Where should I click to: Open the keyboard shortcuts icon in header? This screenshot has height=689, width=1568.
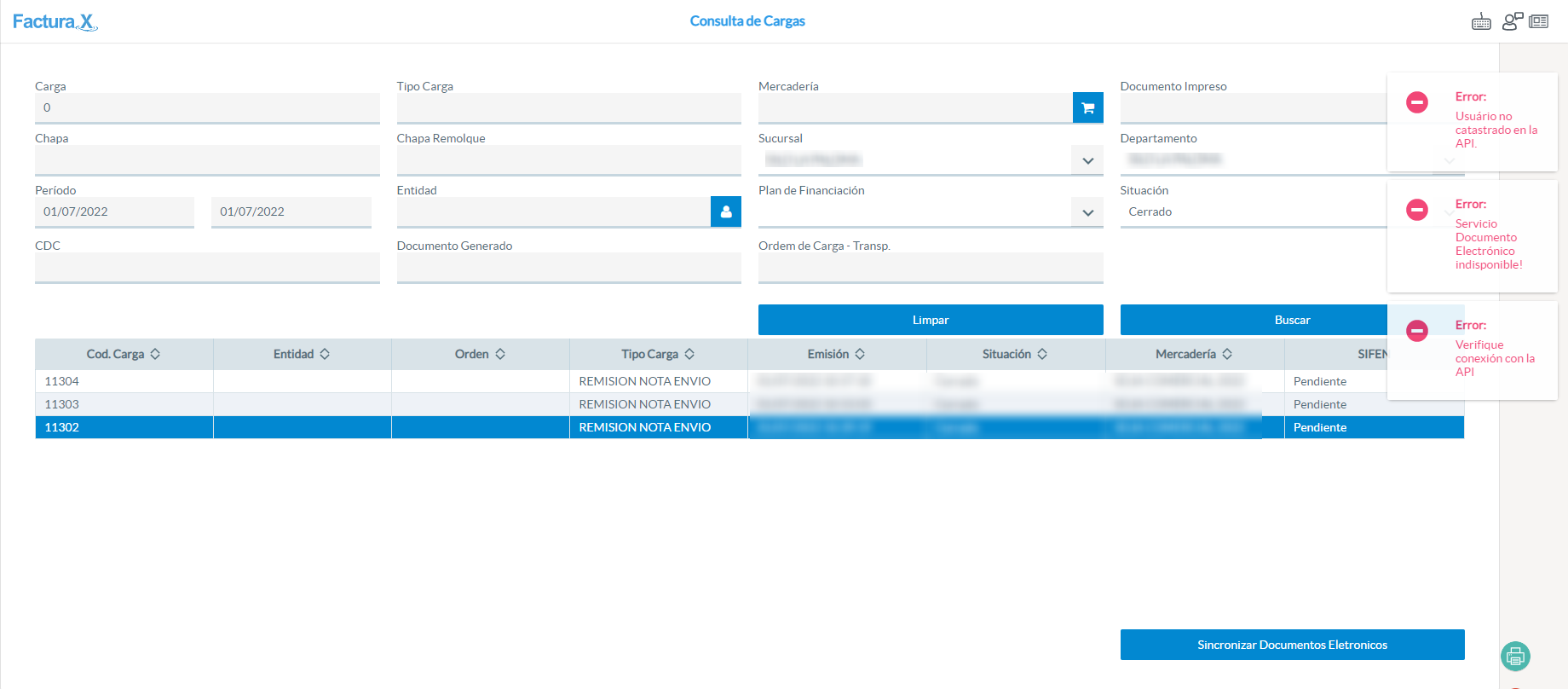tap(1481, 22)
